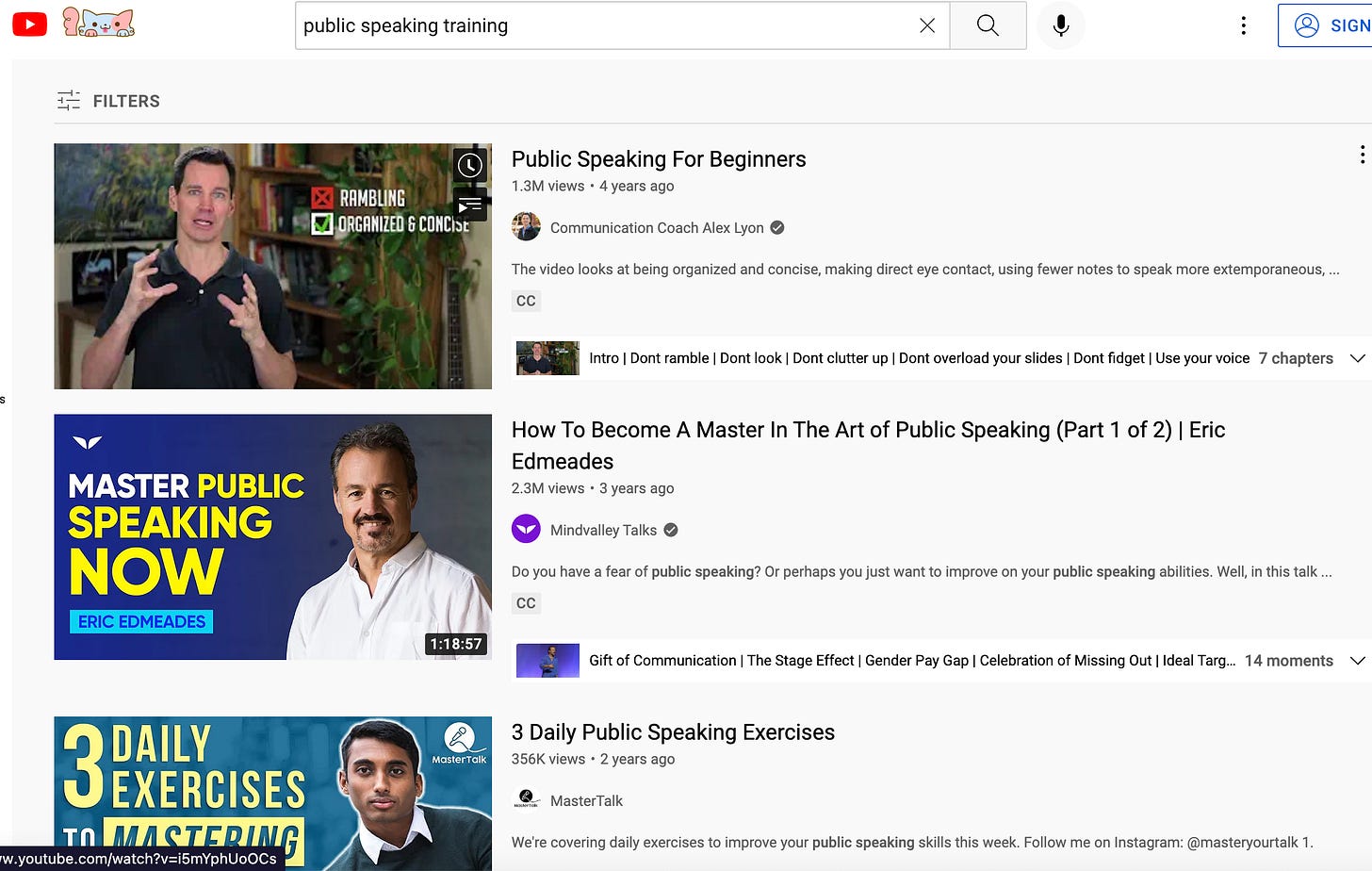Image resolution: width=1372 pixels, height=871 pixels.
Task: Open the key moments preview thumbnail Gift of Communication
Action: [547, 661]
